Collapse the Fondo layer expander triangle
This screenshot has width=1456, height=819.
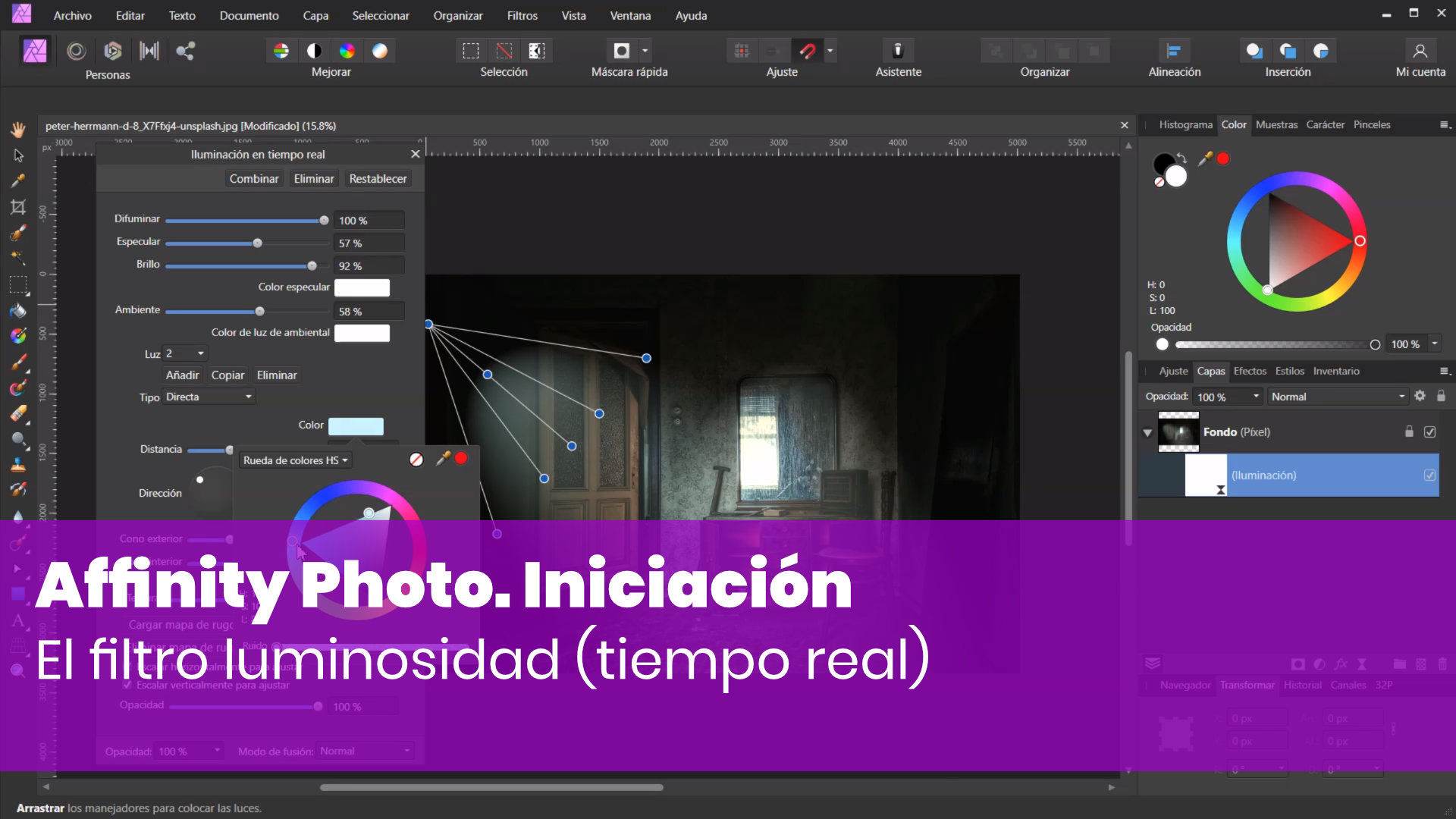point(1147,432)
